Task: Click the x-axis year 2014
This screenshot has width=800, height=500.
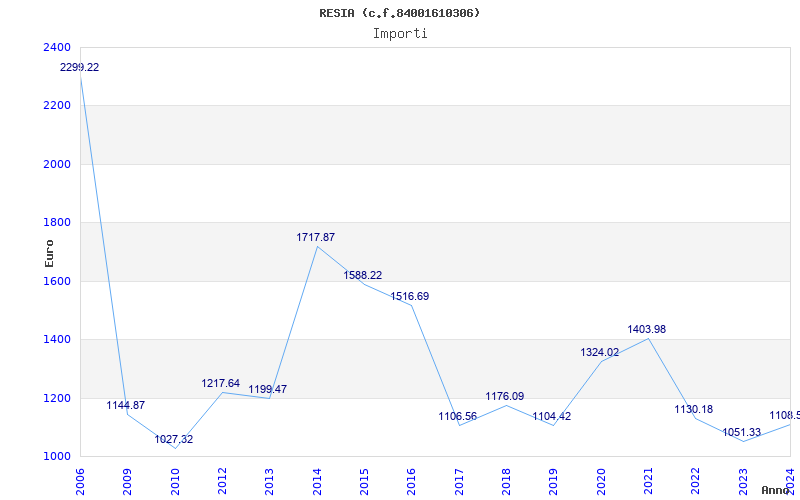Action: (317, 482)
